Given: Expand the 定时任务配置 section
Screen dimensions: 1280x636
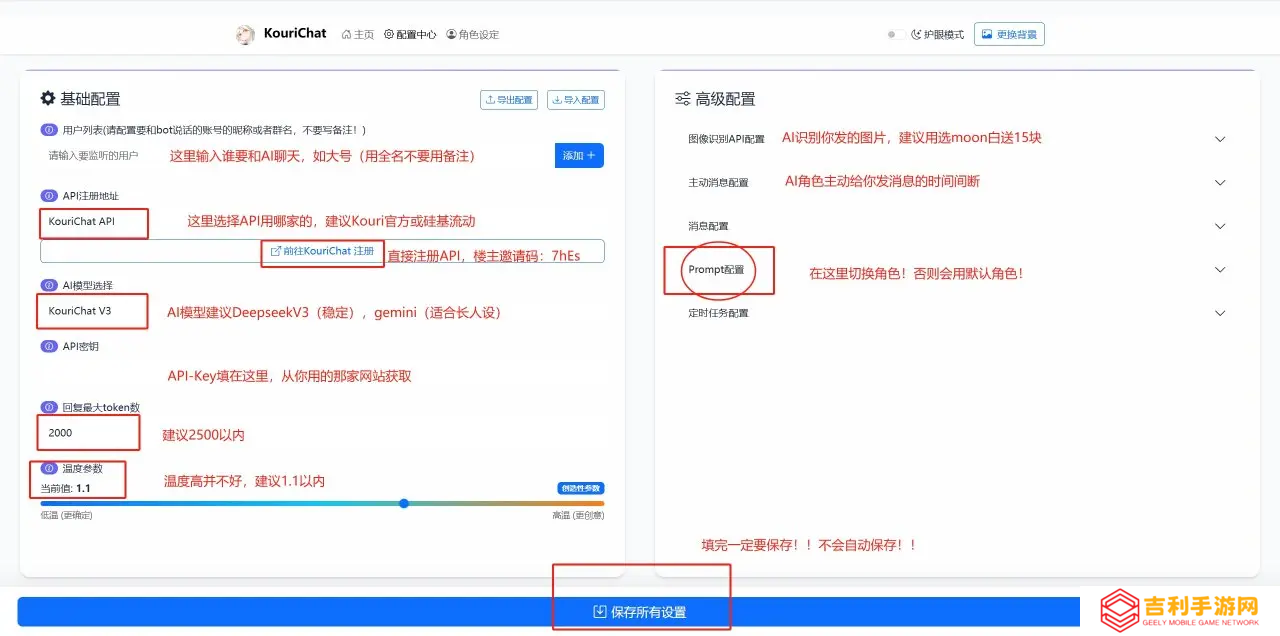Looking at the screenshot, I should pos(957,313).
